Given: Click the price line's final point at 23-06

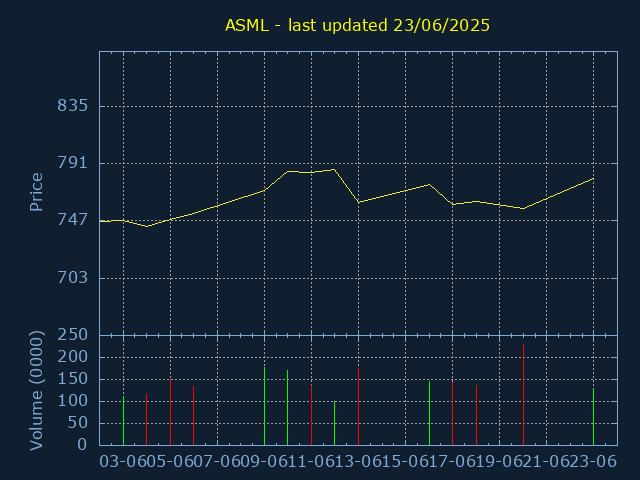Looking at the screenshot, I should pyautogui.click(x=593, y=178).
